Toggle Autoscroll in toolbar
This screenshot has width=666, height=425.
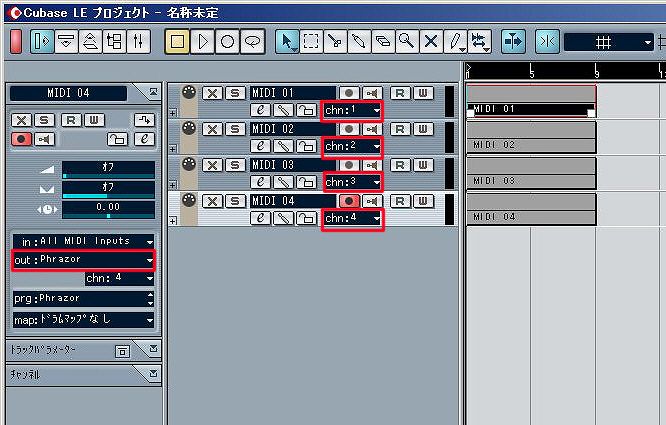click(513, 42)
